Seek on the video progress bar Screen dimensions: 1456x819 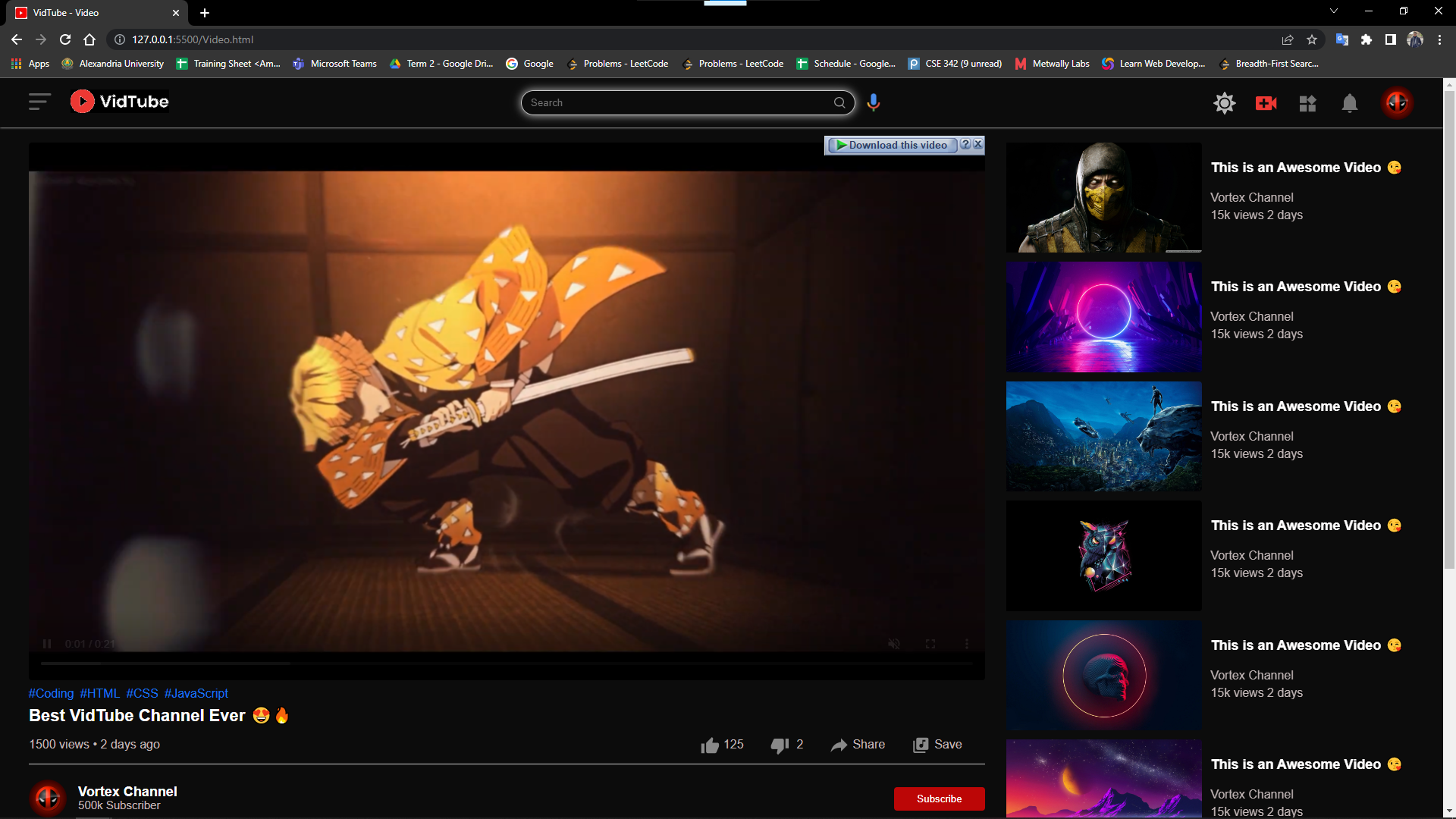(x=507, y=664)
